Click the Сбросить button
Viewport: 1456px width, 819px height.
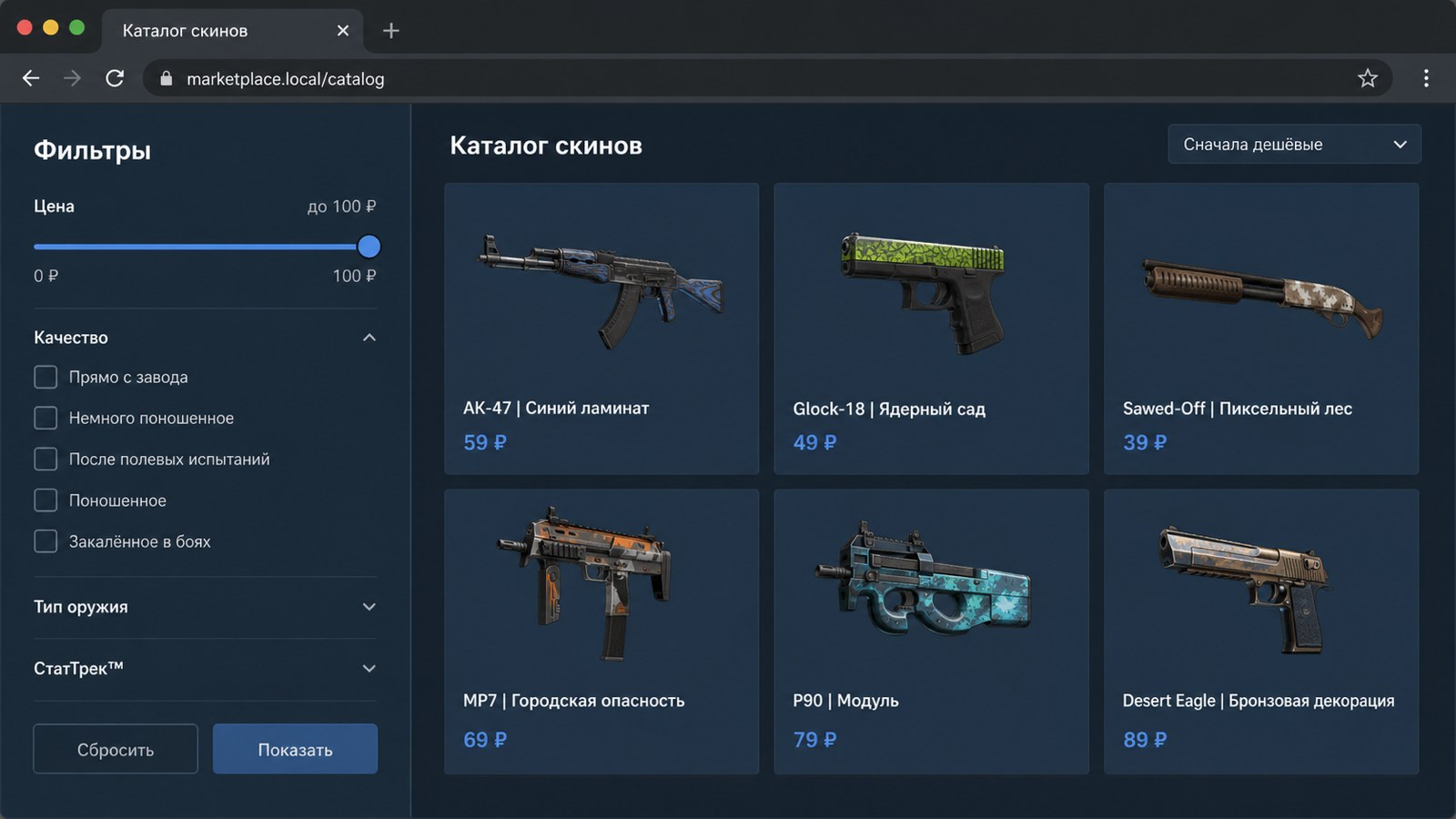click(x=116, y=749)
